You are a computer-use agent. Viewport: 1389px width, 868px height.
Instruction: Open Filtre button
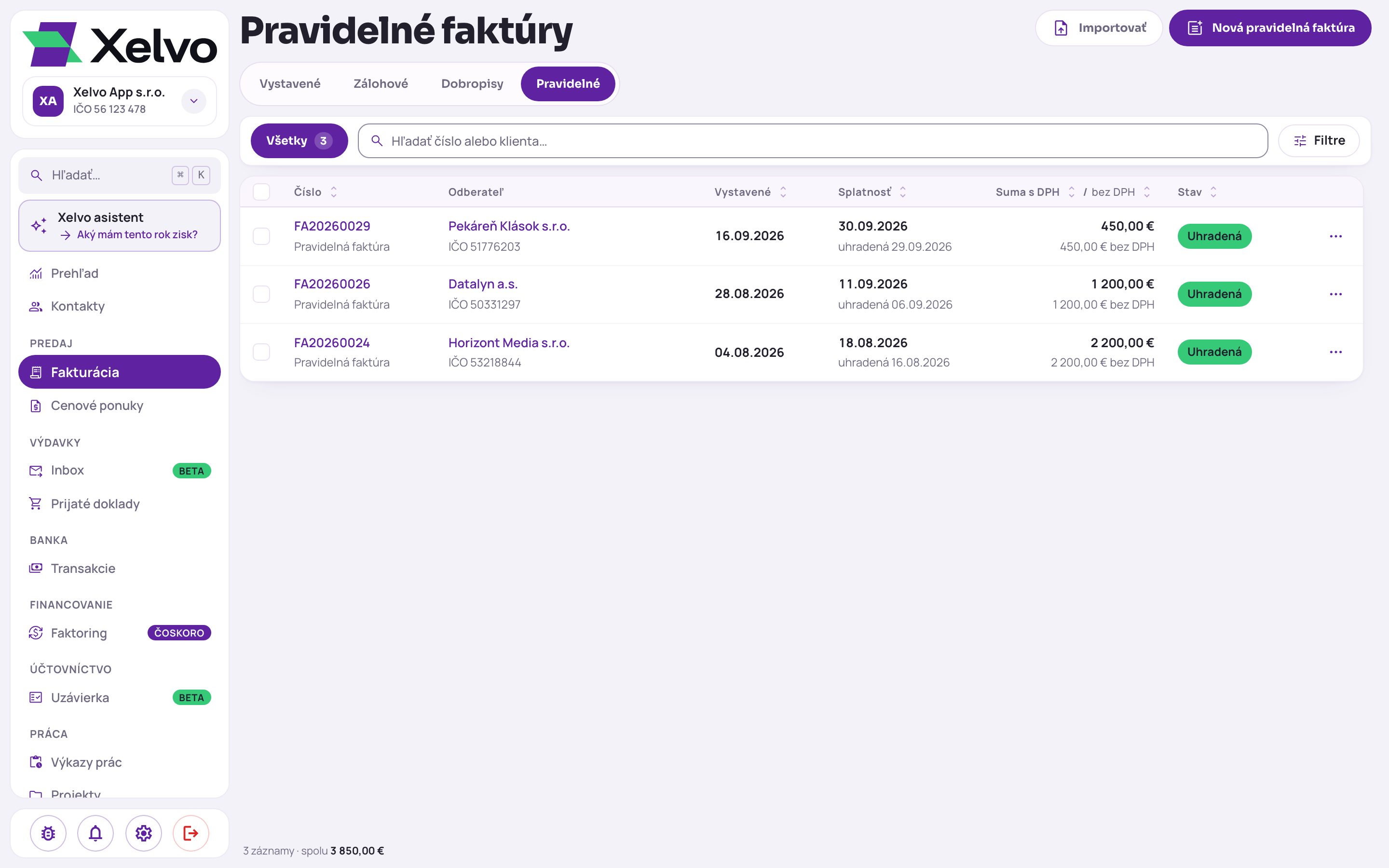click(x=1319, y=141)
